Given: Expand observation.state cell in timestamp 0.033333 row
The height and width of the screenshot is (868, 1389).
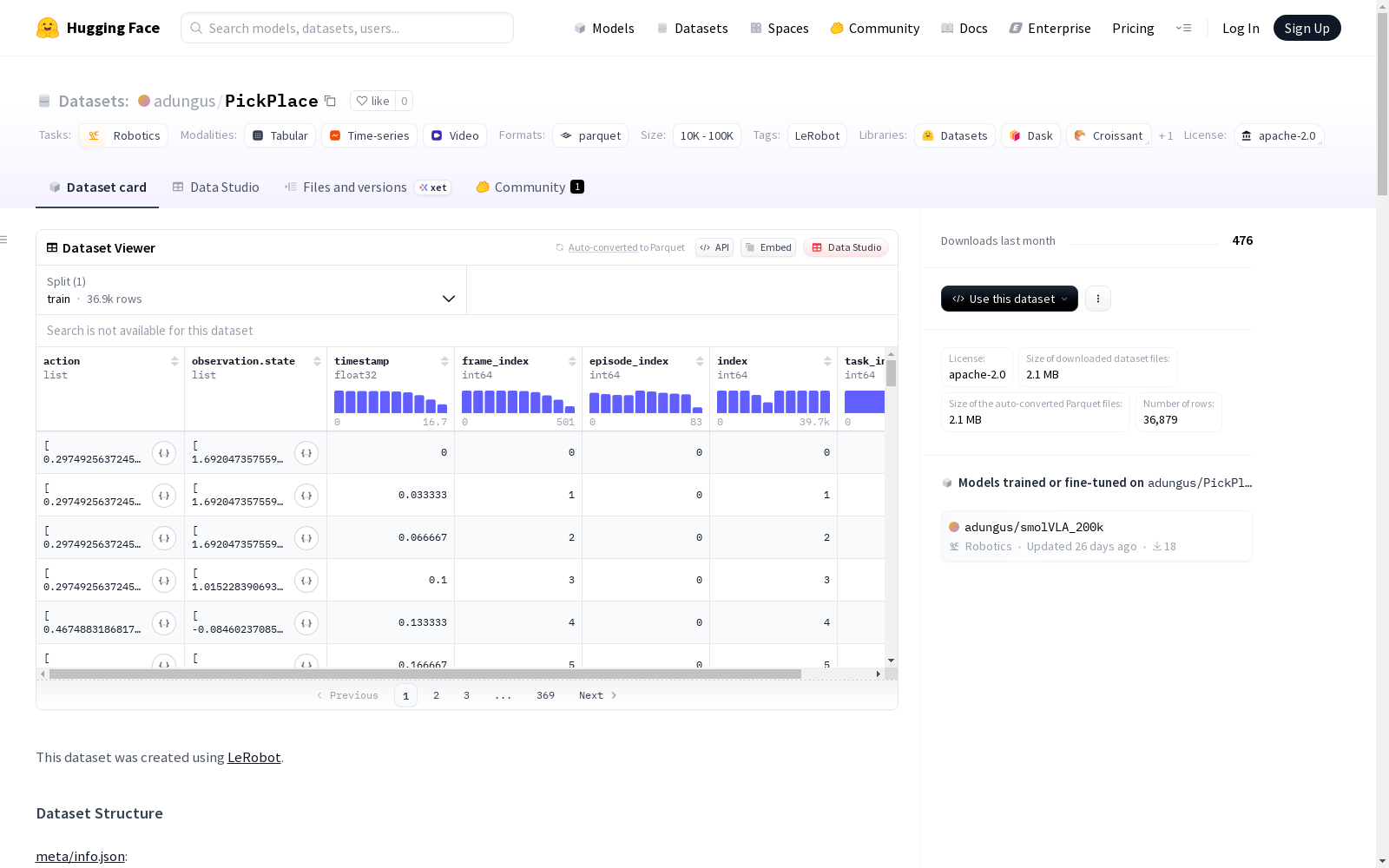Looking at the screenshot, I should (x=306, y=496).
